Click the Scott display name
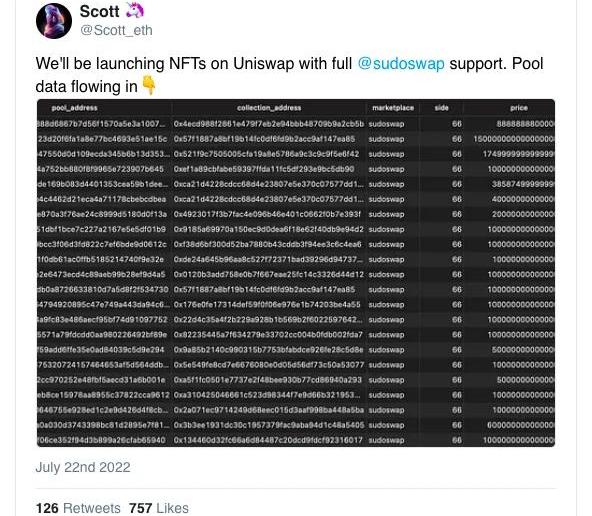Screen dimensions: 592x516 [99, 11]
